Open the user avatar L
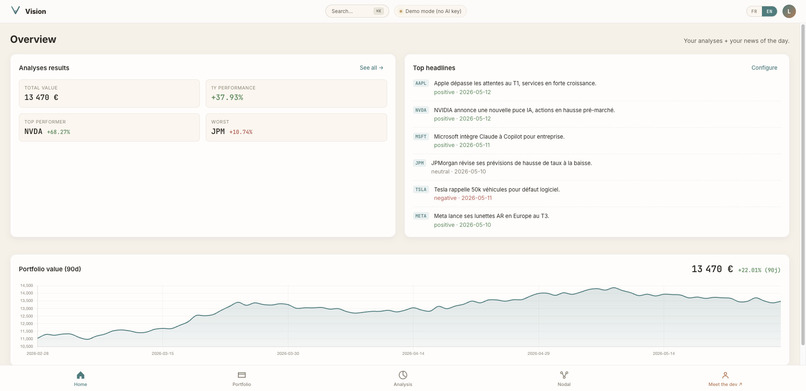Viewport: 806px width, 391px height. point(789,11)
